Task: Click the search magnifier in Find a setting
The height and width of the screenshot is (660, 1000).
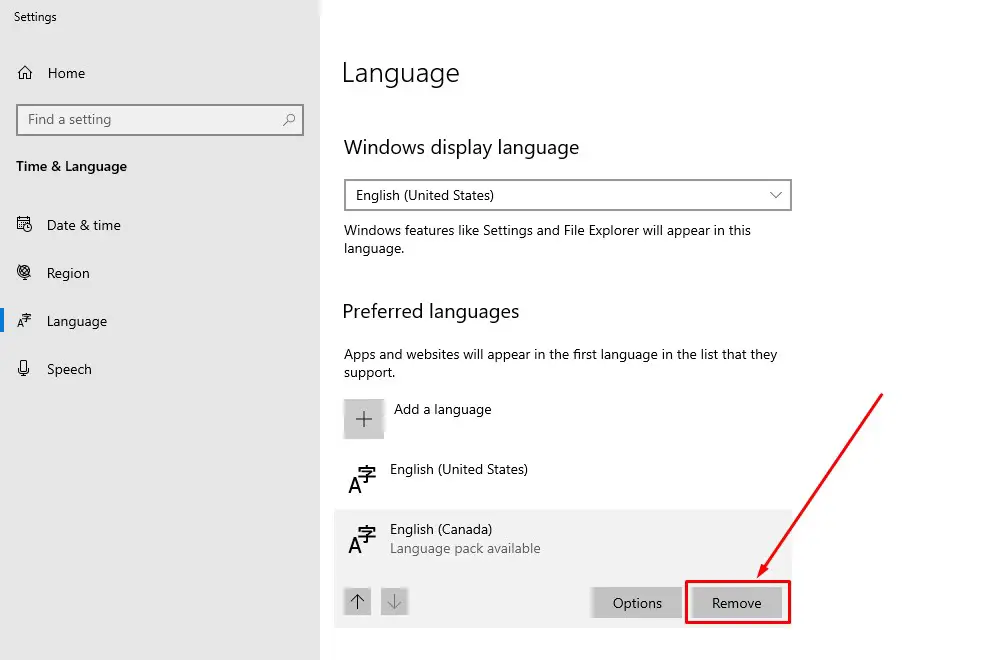Action: (x=289, y=120)
